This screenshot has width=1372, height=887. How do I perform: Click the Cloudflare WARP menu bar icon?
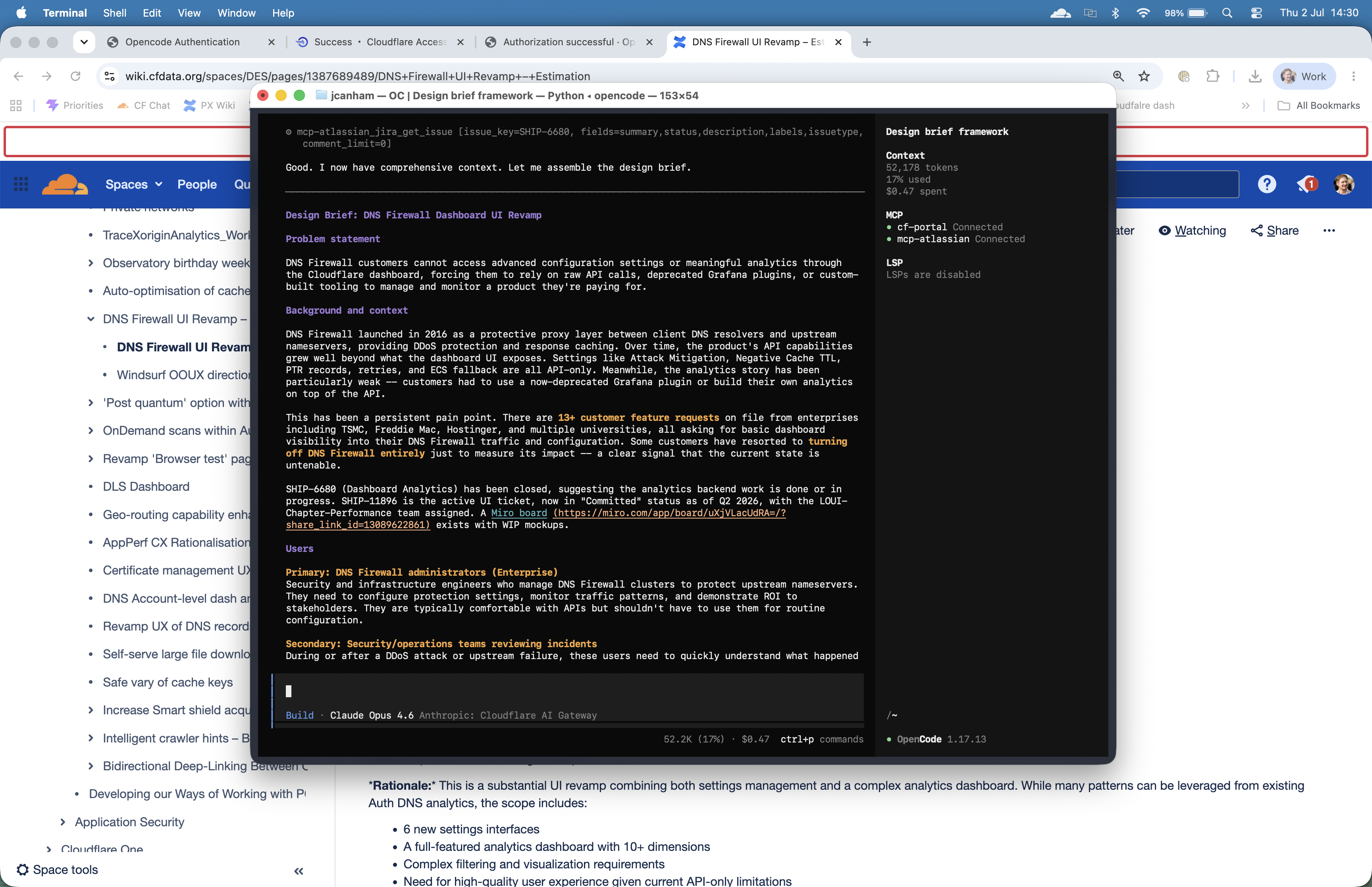(x=1060, y=13)
